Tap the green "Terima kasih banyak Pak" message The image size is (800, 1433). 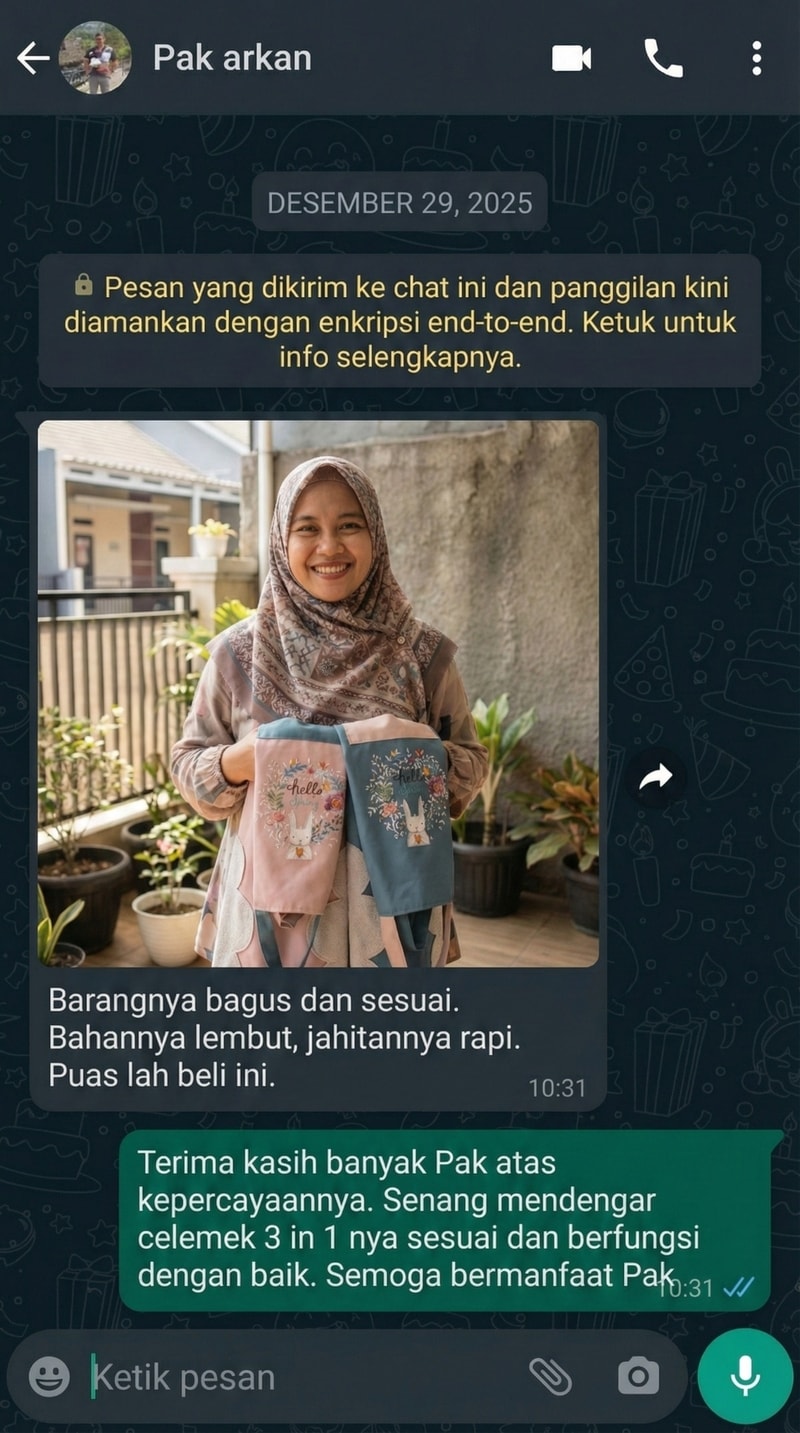[x=445, y=1220]
